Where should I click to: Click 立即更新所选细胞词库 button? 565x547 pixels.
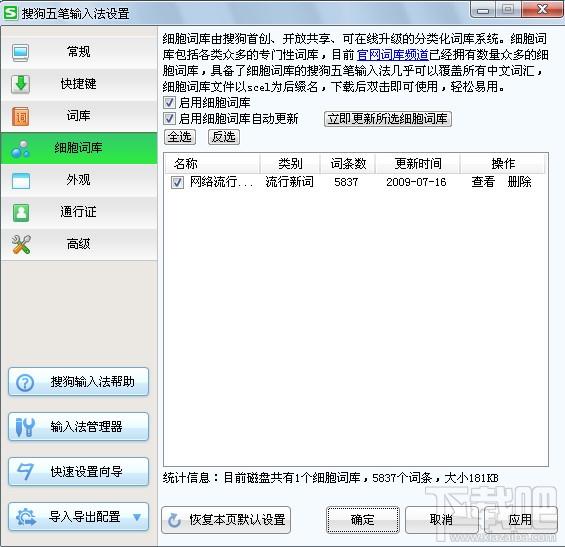coord(388,119)
